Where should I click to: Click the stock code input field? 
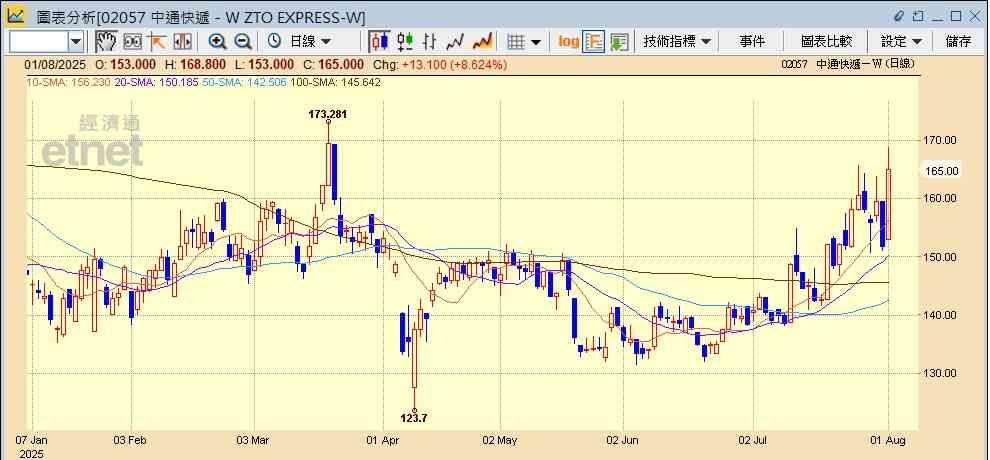[39, 42]
